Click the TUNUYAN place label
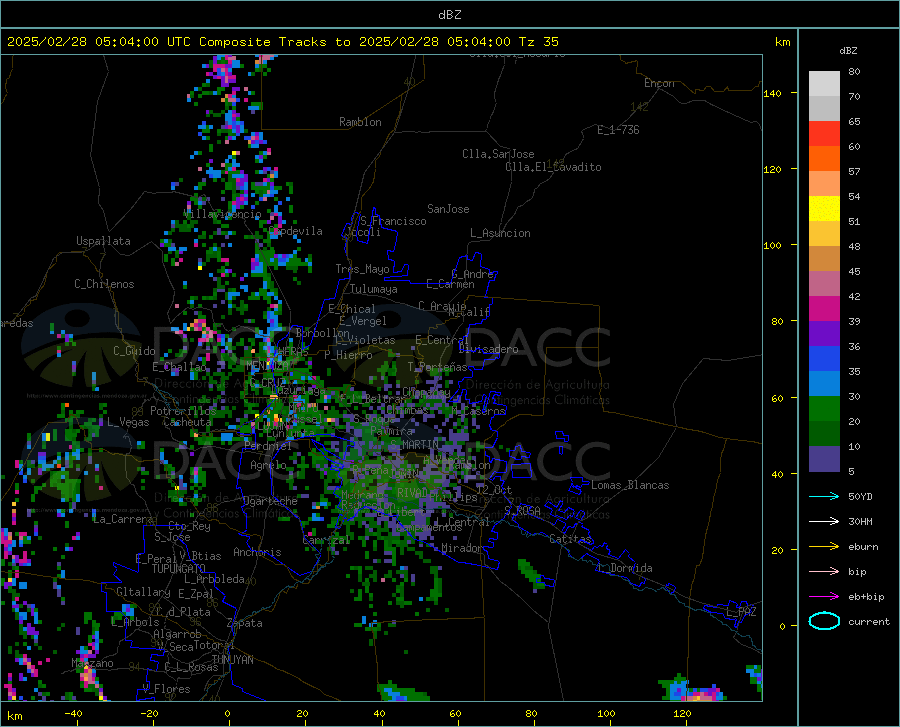Viewport: 900px width, 727px height. 232,660
